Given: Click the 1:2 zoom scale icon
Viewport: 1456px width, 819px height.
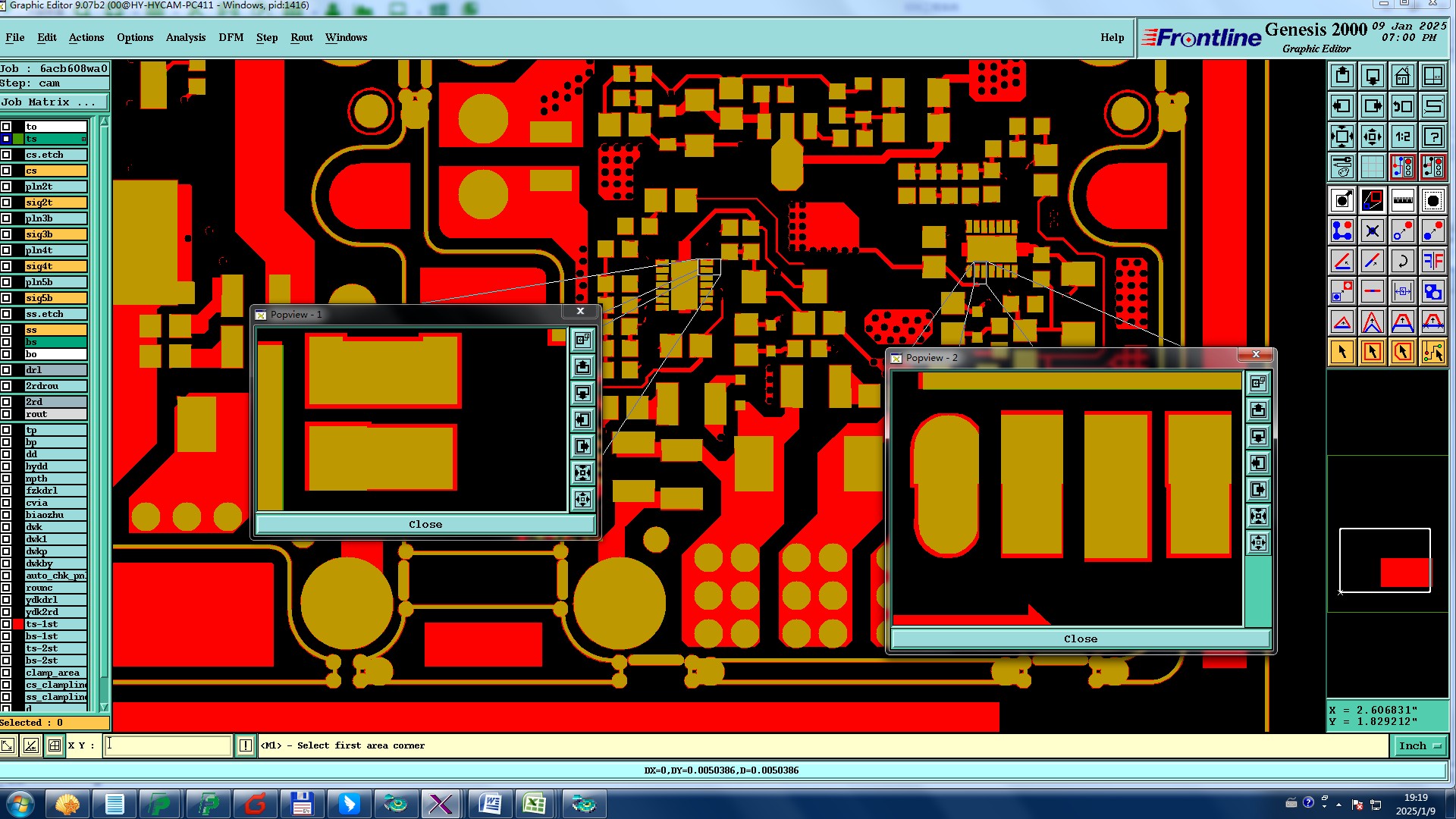Looking at the screenshot, I should (1402, 136).
